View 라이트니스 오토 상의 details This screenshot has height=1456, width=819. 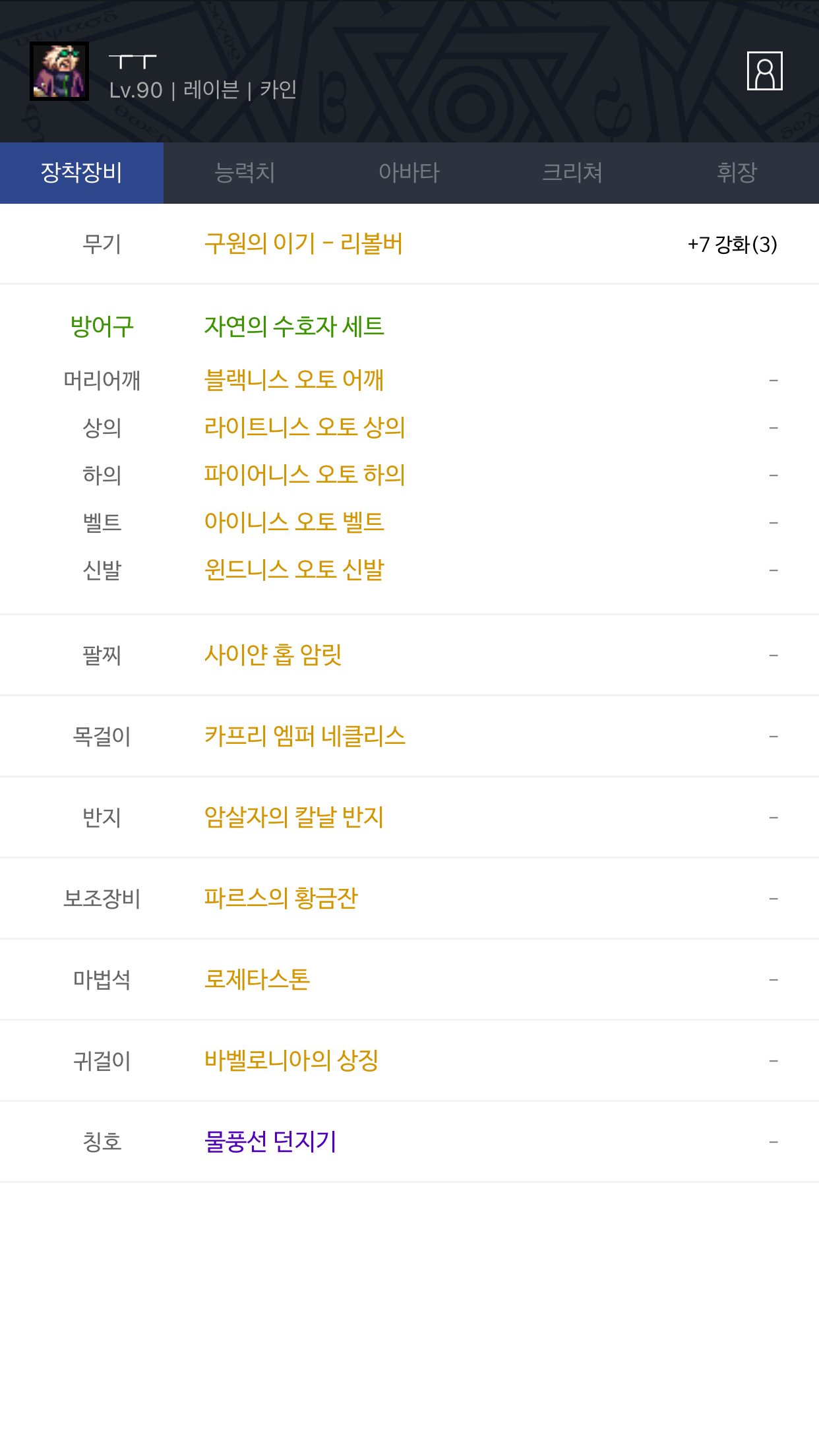click(305, 427)
